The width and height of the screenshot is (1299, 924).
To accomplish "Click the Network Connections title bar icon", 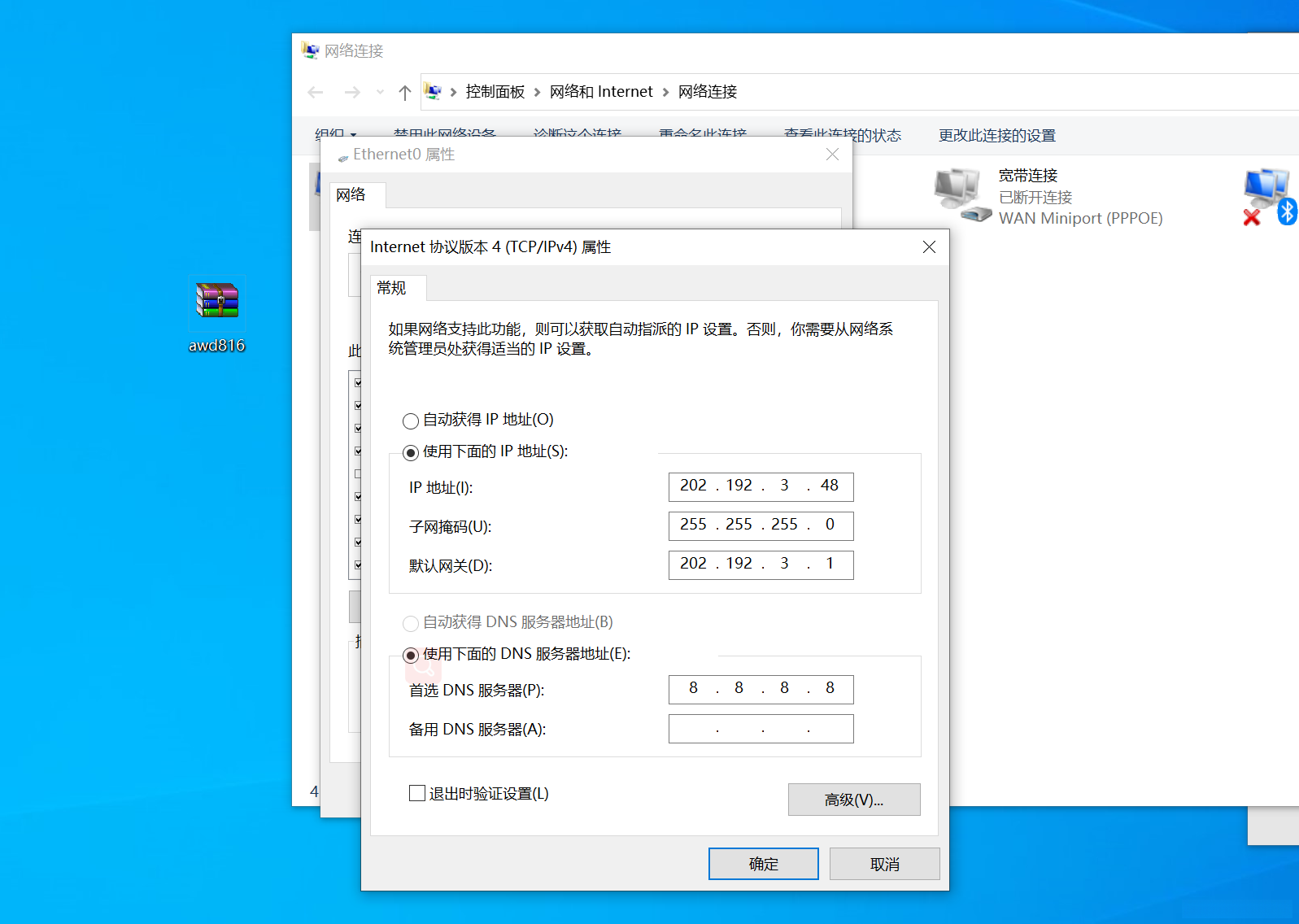I will (x=310, y=50).
